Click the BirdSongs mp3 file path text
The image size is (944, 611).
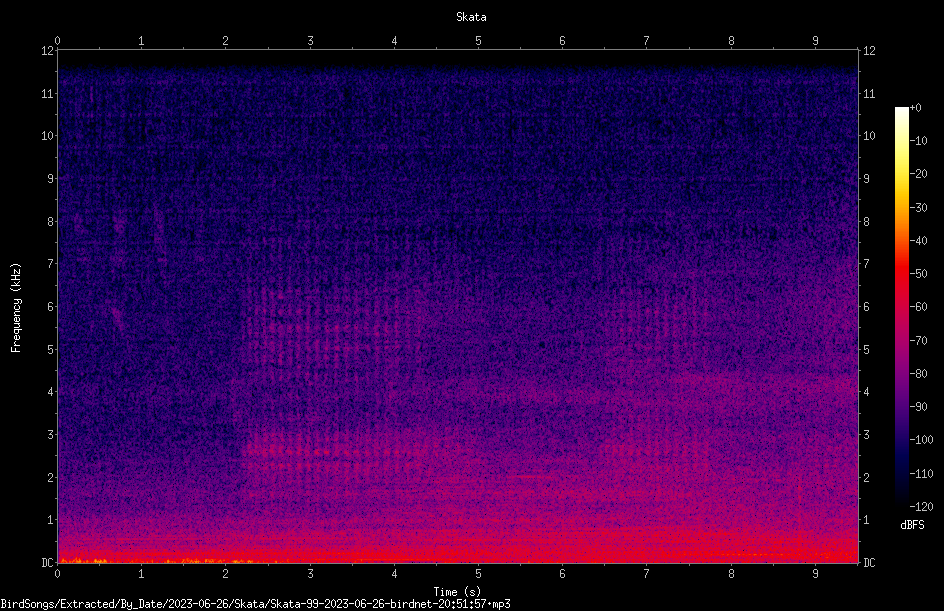point(255,604)
